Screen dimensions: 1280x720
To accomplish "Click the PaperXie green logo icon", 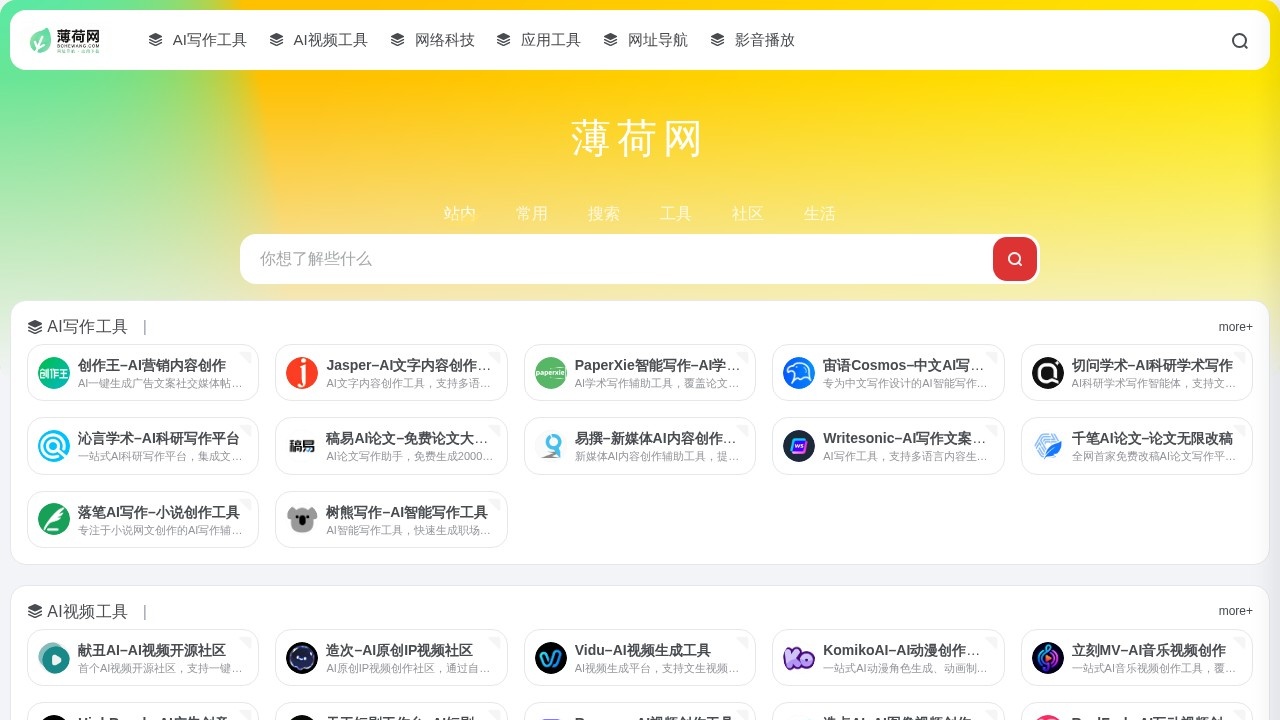I will pos(551,373).
